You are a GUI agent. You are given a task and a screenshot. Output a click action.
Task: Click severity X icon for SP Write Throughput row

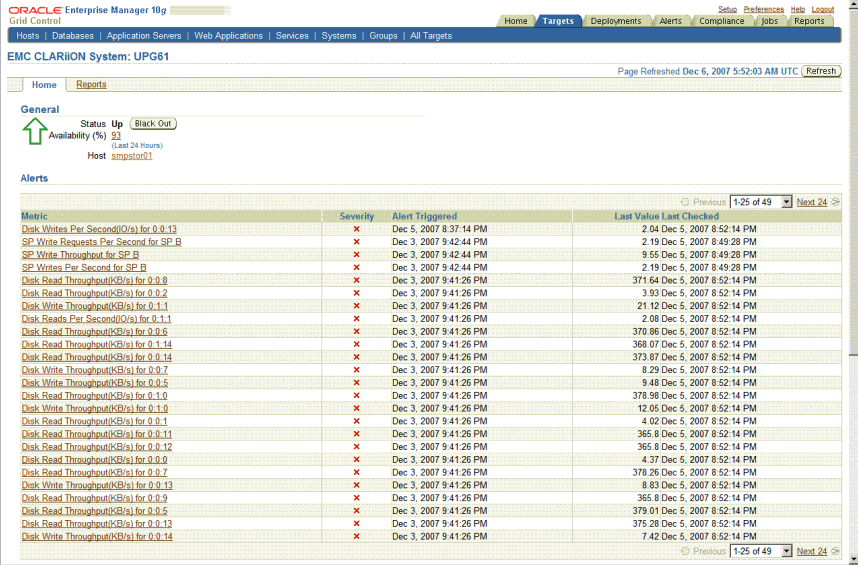tap(356, 254)
